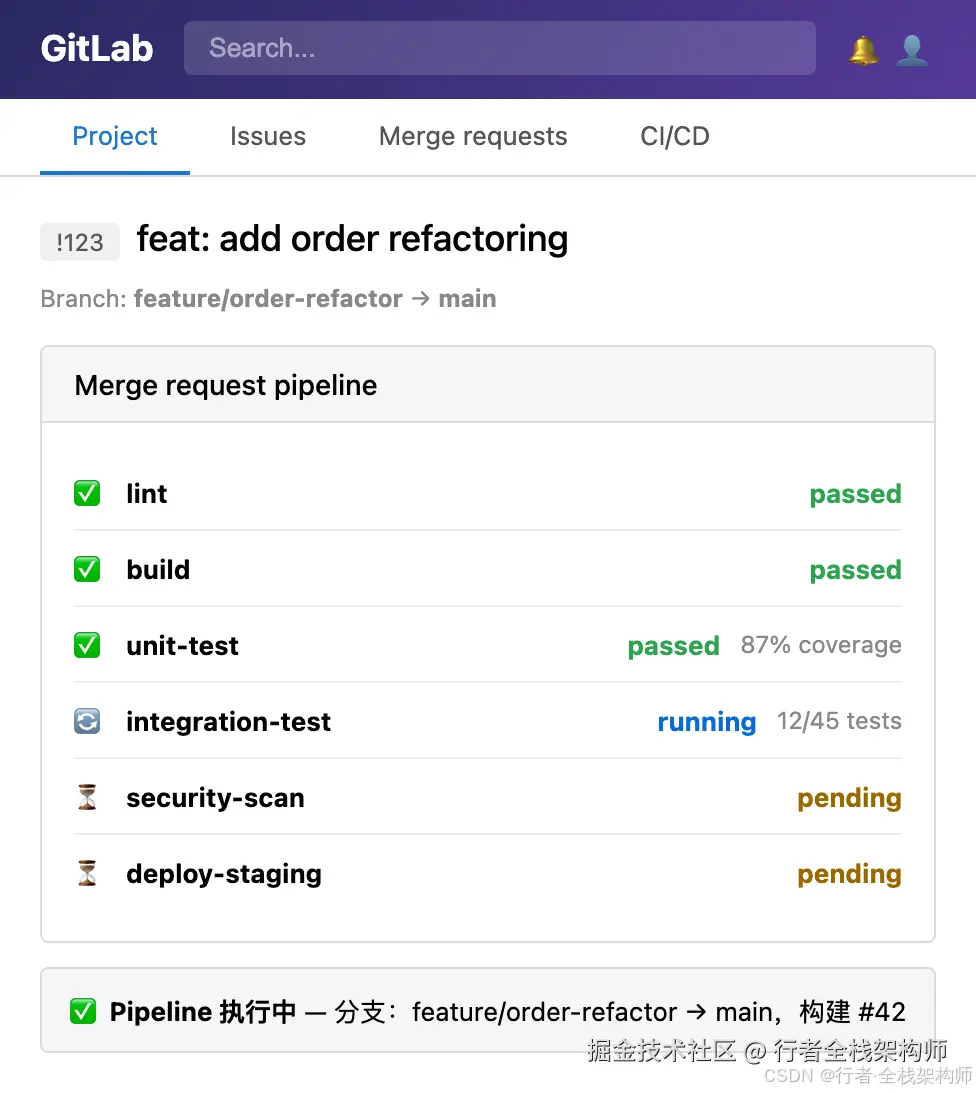Click the hourglass icon beside deploy-staging
The image size is (976, 1093).
pos(87,873)
